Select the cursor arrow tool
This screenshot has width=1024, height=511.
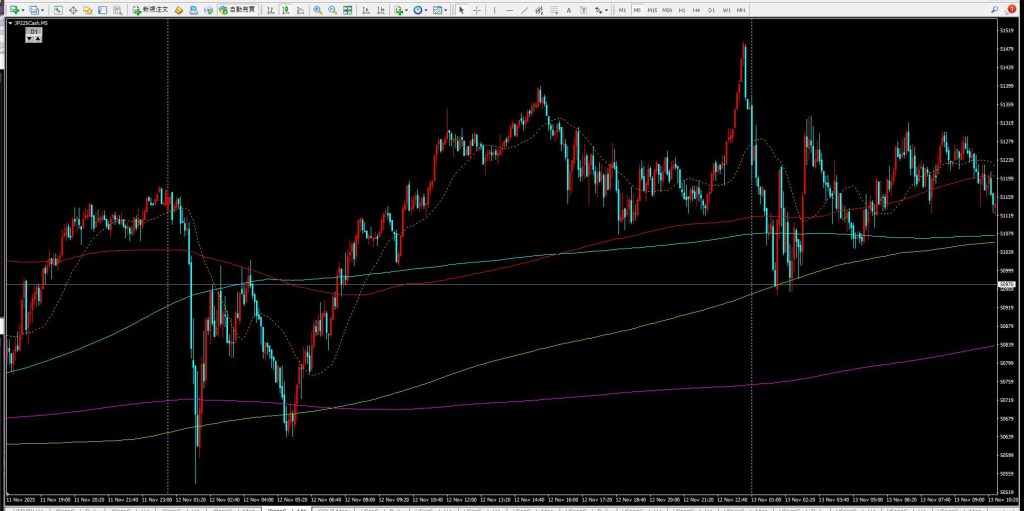(x=461, y=10)
